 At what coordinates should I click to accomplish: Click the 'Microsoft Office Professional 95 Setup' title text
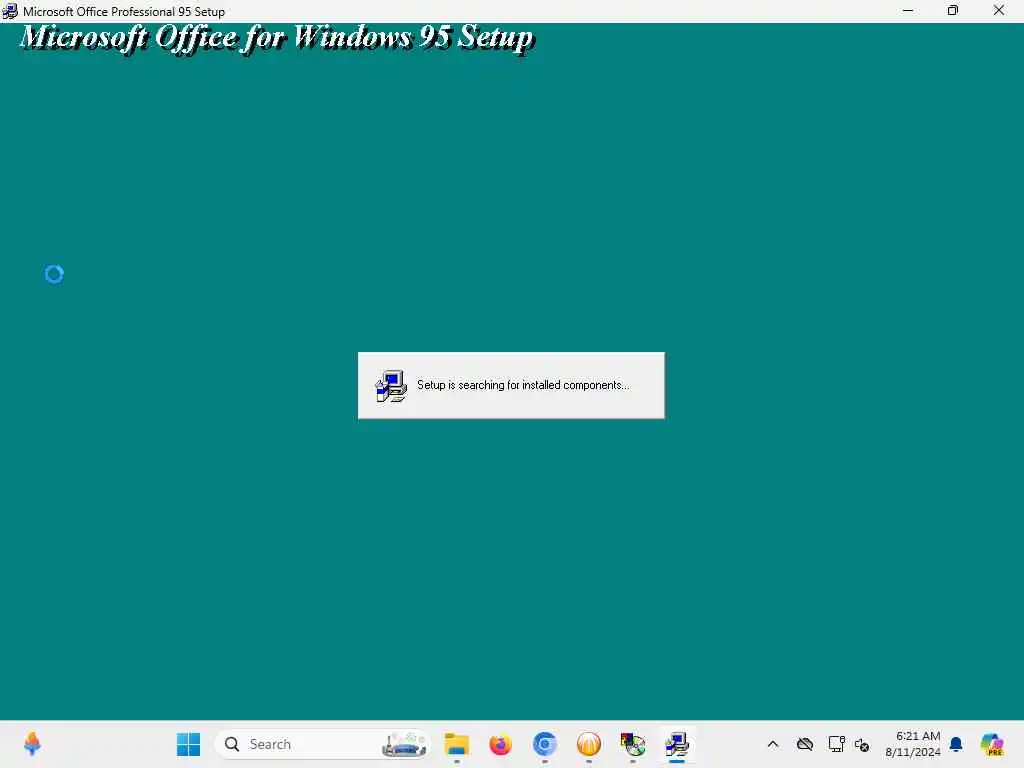124,12
